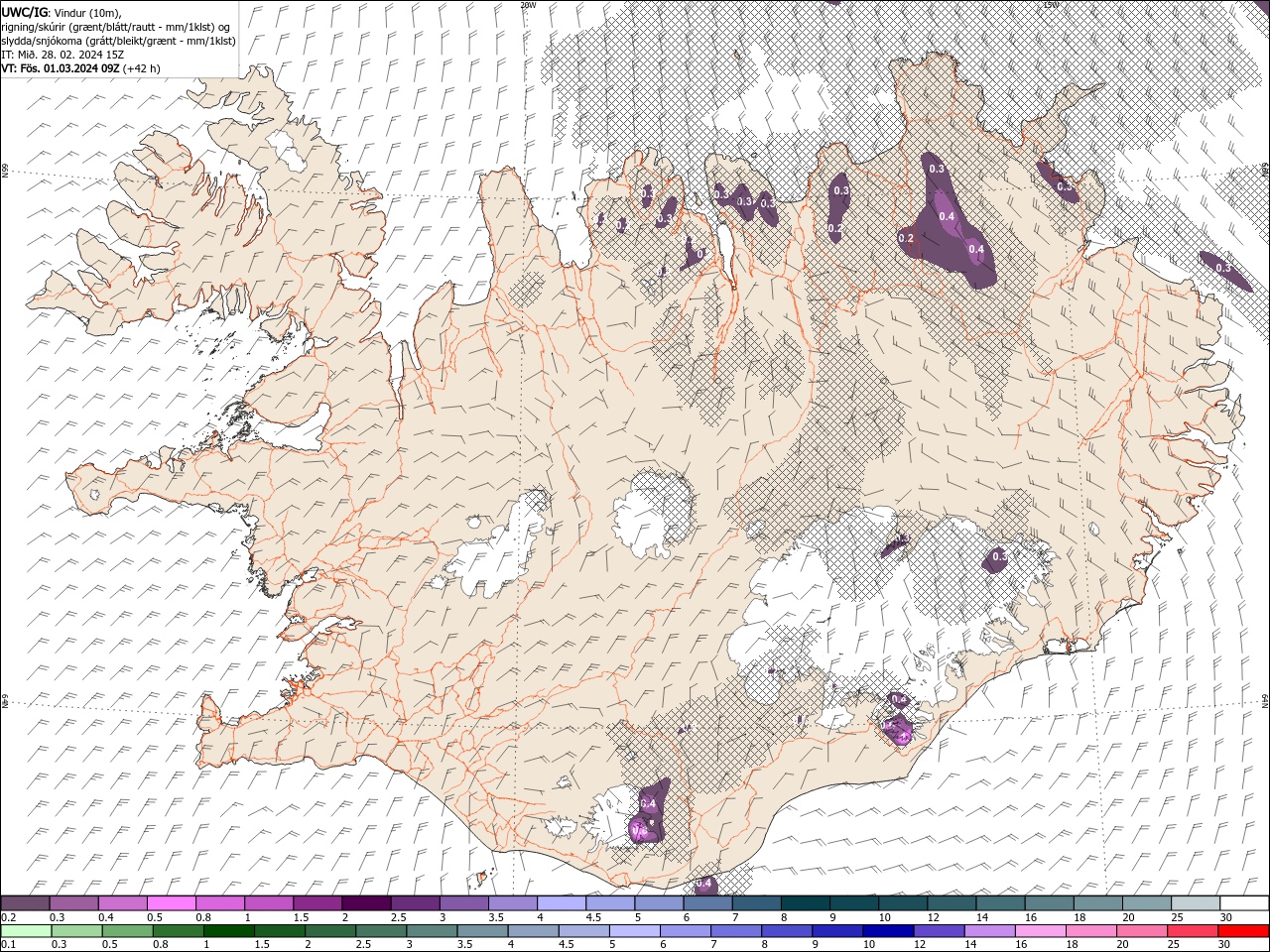
Task: Click the '20W' longitude label at top
Action: point(528,4)
